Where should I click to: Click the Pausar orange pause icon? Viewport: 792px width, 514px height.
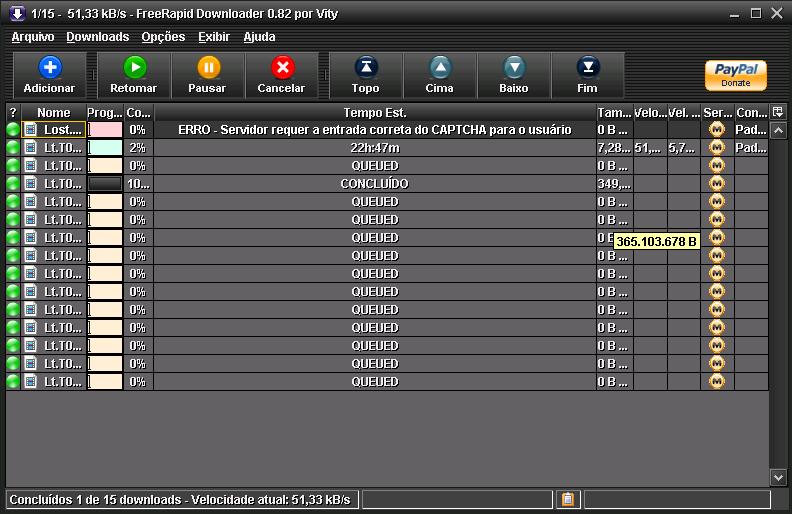click(x=207, y=68)
